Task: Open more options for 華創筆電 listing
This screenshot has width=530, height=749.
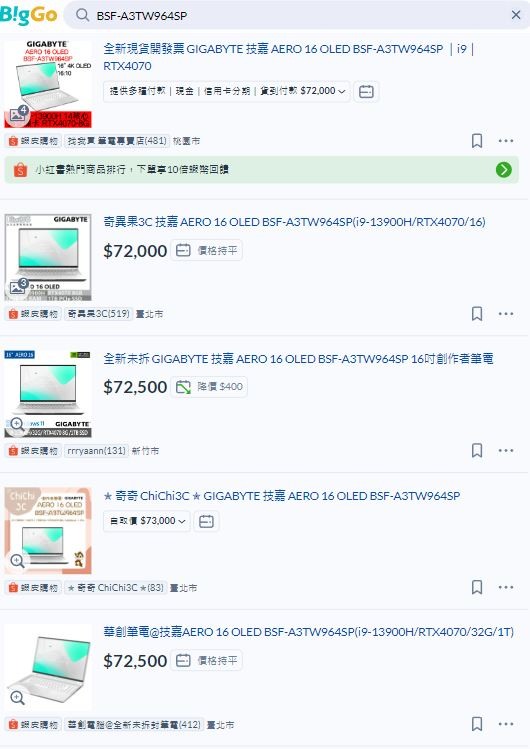Action: tap(506, 724)
